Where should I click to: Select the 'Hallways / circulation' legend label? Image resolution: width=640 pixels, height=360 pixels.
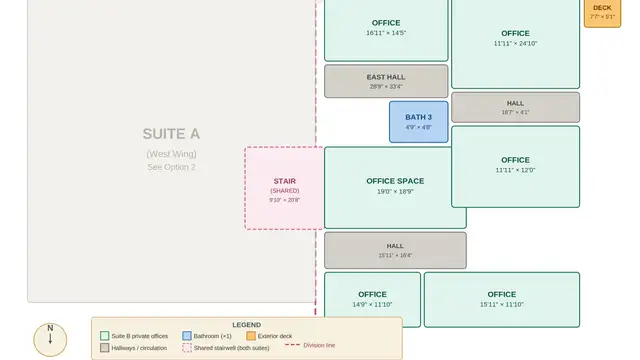point(139,348)
